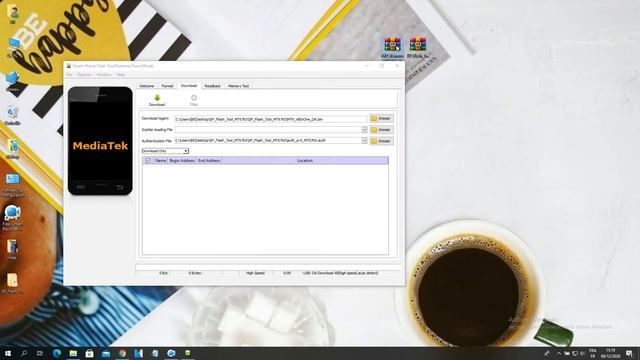Image resolution: width=640 pixels, height=360 pixels.
Task: Open the Mail app from the taskbar
Action: pyautogui.click(x=106, y=353)
